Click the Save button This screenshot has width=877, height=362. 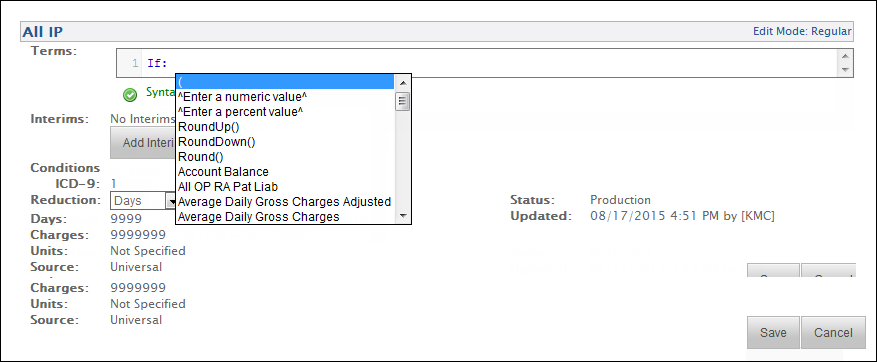coord(774,333)
